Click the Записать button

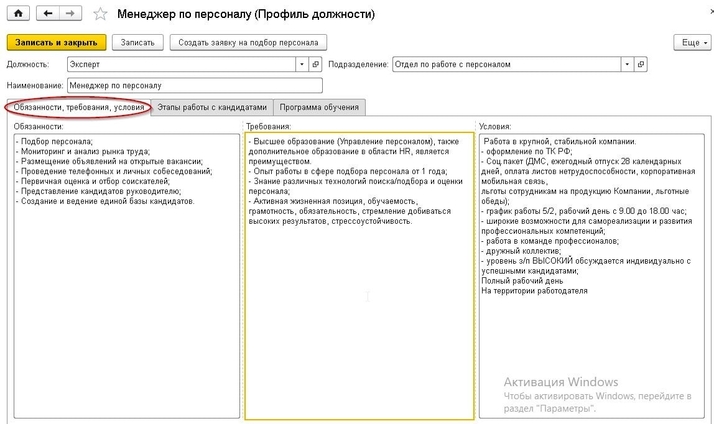click(138, 43)
